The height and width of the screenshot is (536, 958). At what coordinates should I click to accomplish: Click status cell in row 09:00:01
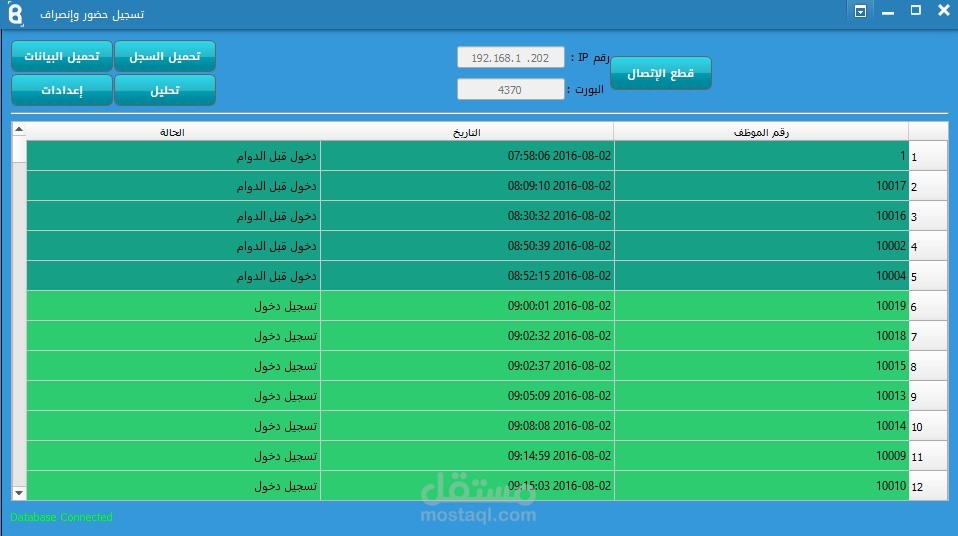point(174,306)
